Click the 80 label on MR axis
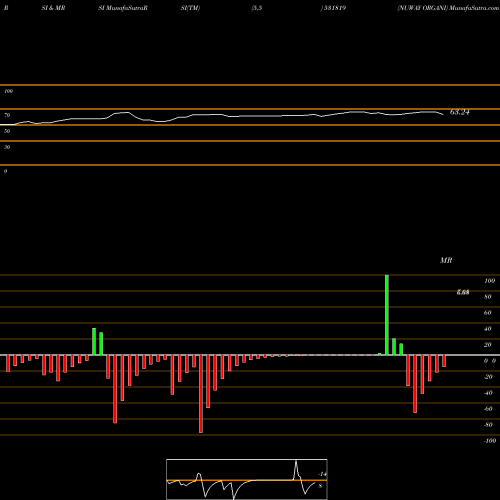 (x=488, y=297)
